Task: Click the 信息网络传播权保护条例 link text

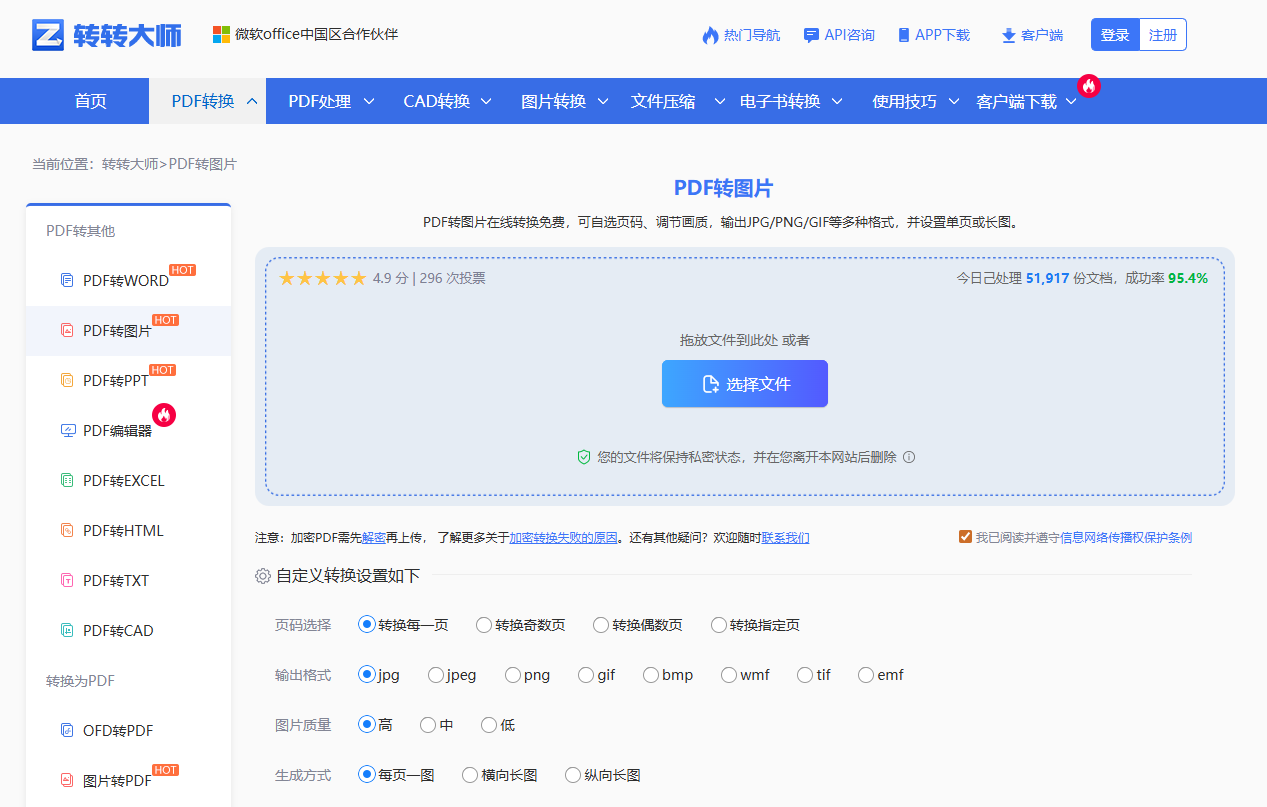Action: 1126,538
